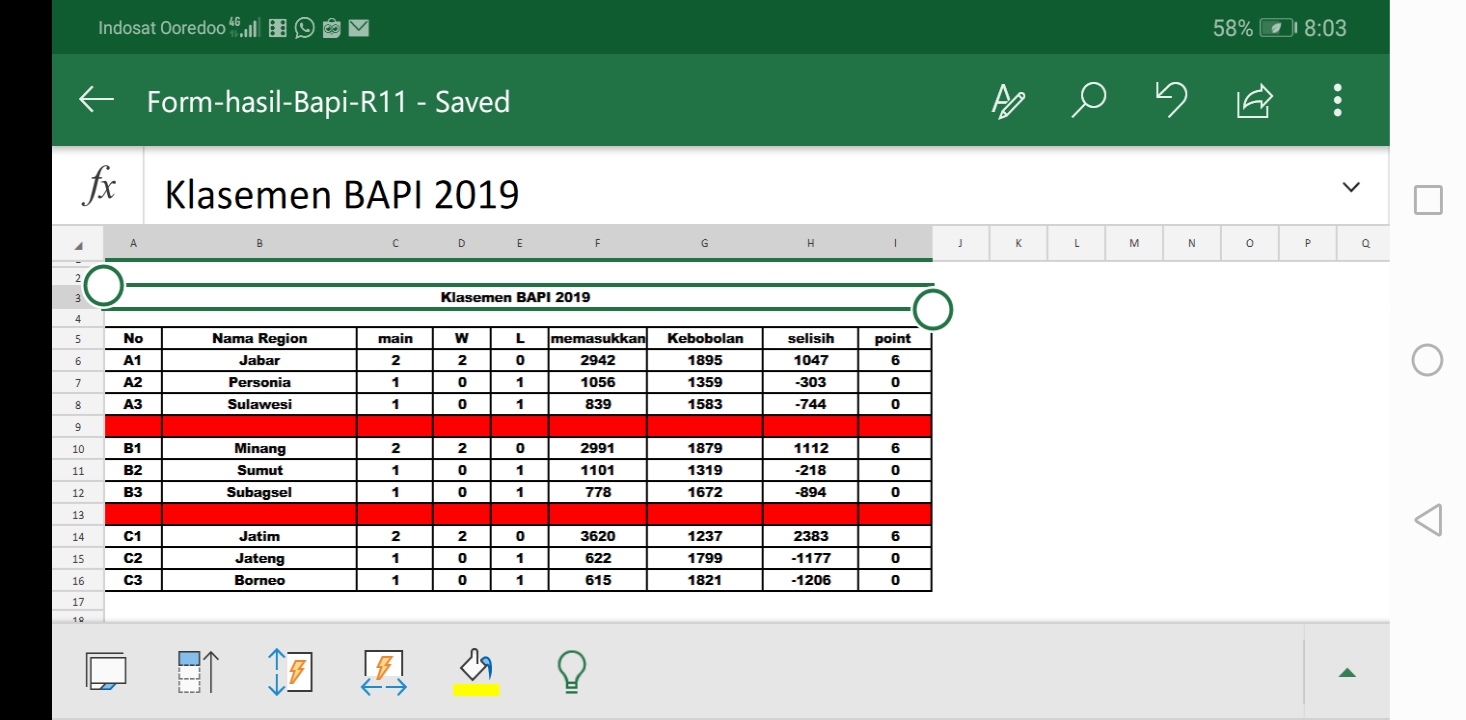Select column Q header
Viewport: 1466px width, 720px height.
point(1365,243)
